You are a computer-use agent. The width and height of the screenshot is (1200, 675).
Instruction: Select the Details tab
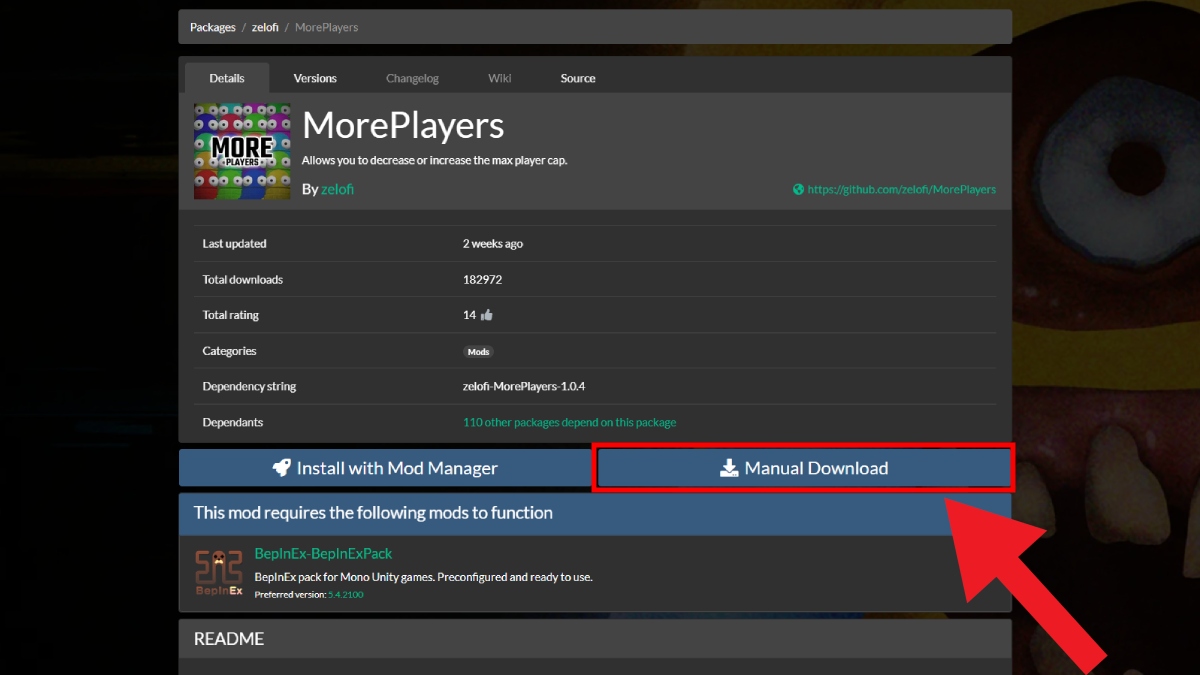[227, 77]
